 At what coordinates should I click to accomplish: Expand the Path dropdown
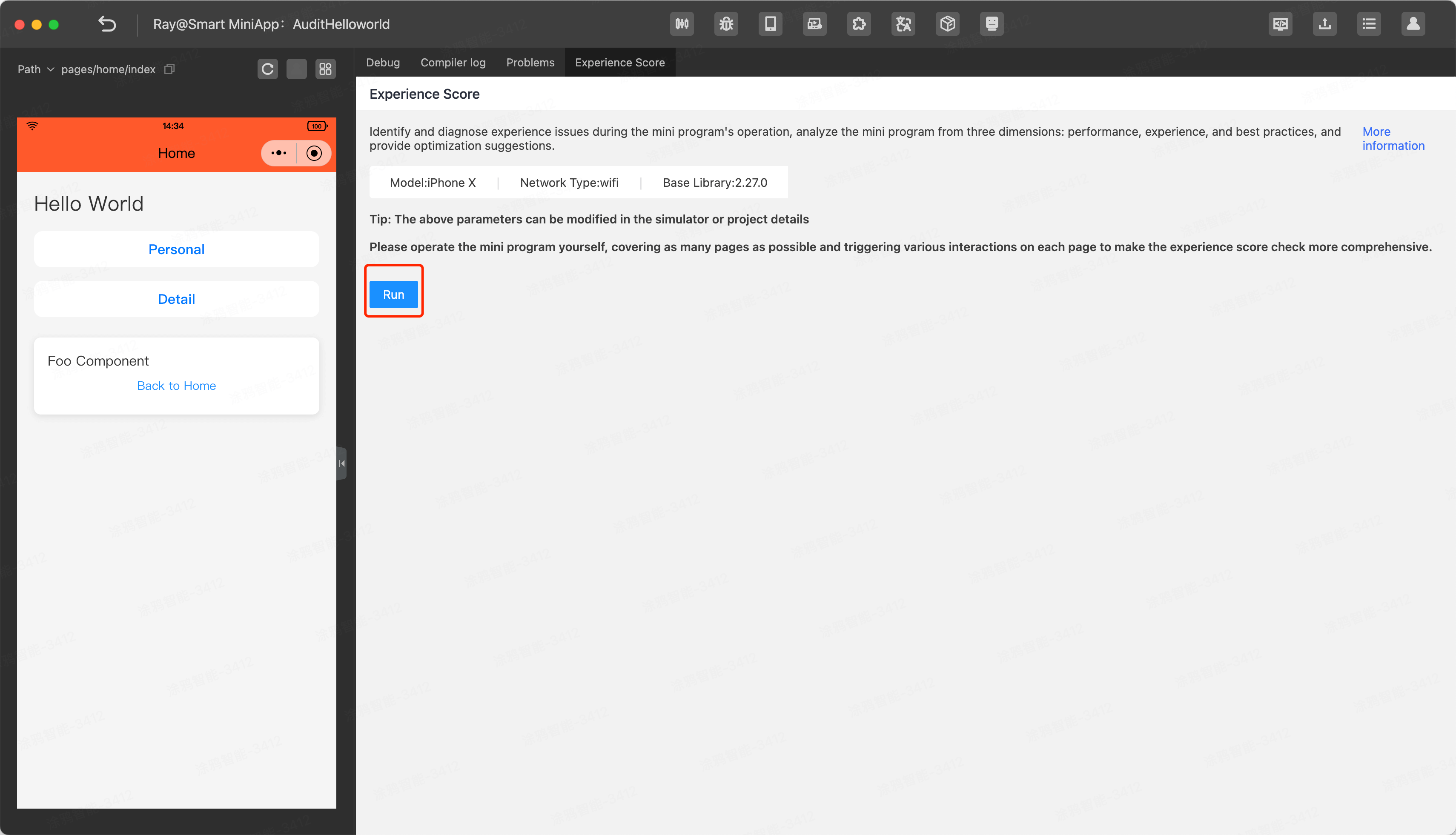(x=36, y=69)
